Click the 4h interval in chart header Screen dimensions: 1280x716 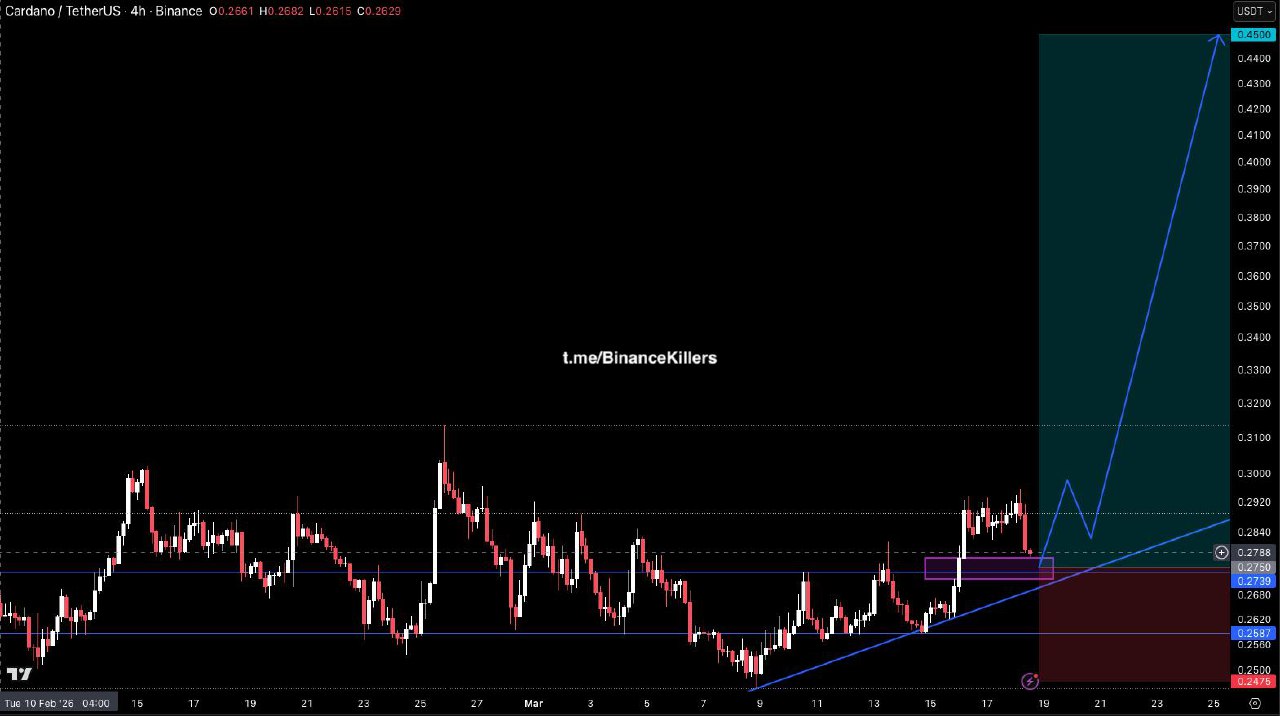pos(138,11)
